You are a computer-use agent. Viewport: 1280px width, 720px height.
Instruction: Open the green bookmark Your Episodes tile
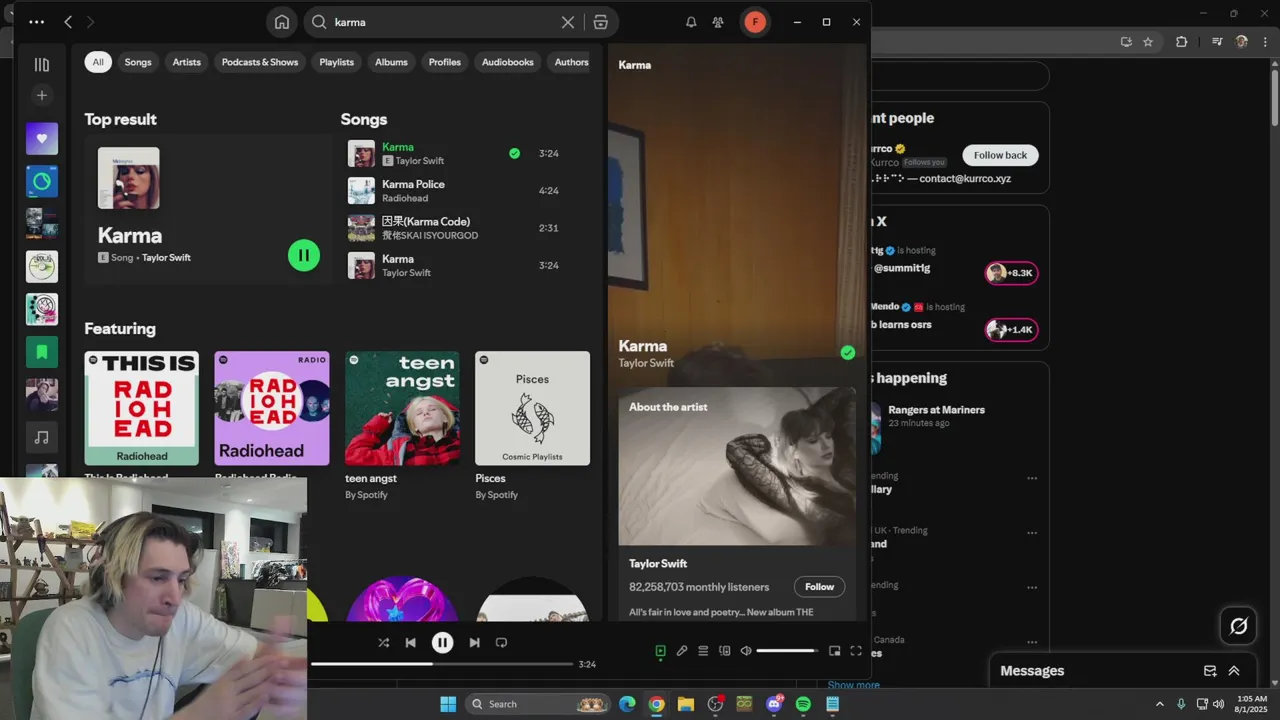42,352
